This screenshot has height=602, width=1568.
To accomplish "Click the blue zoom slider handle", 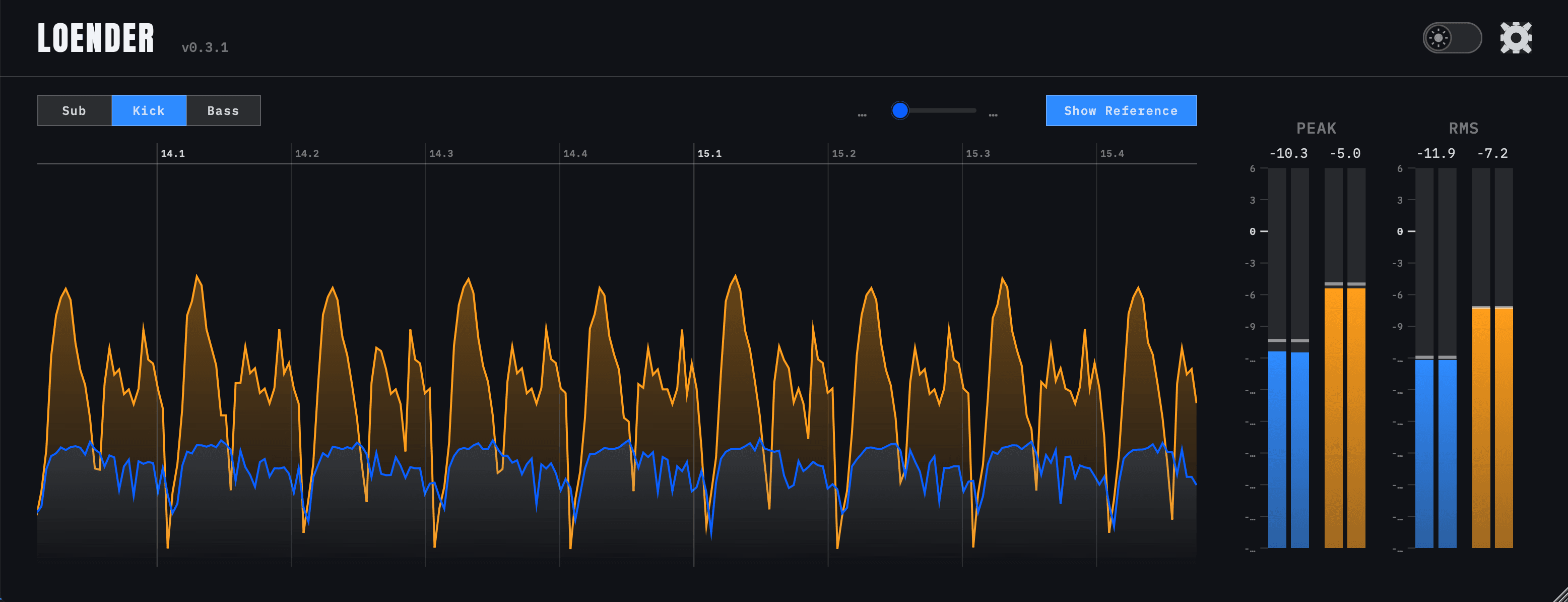I will tap(900, 110).
